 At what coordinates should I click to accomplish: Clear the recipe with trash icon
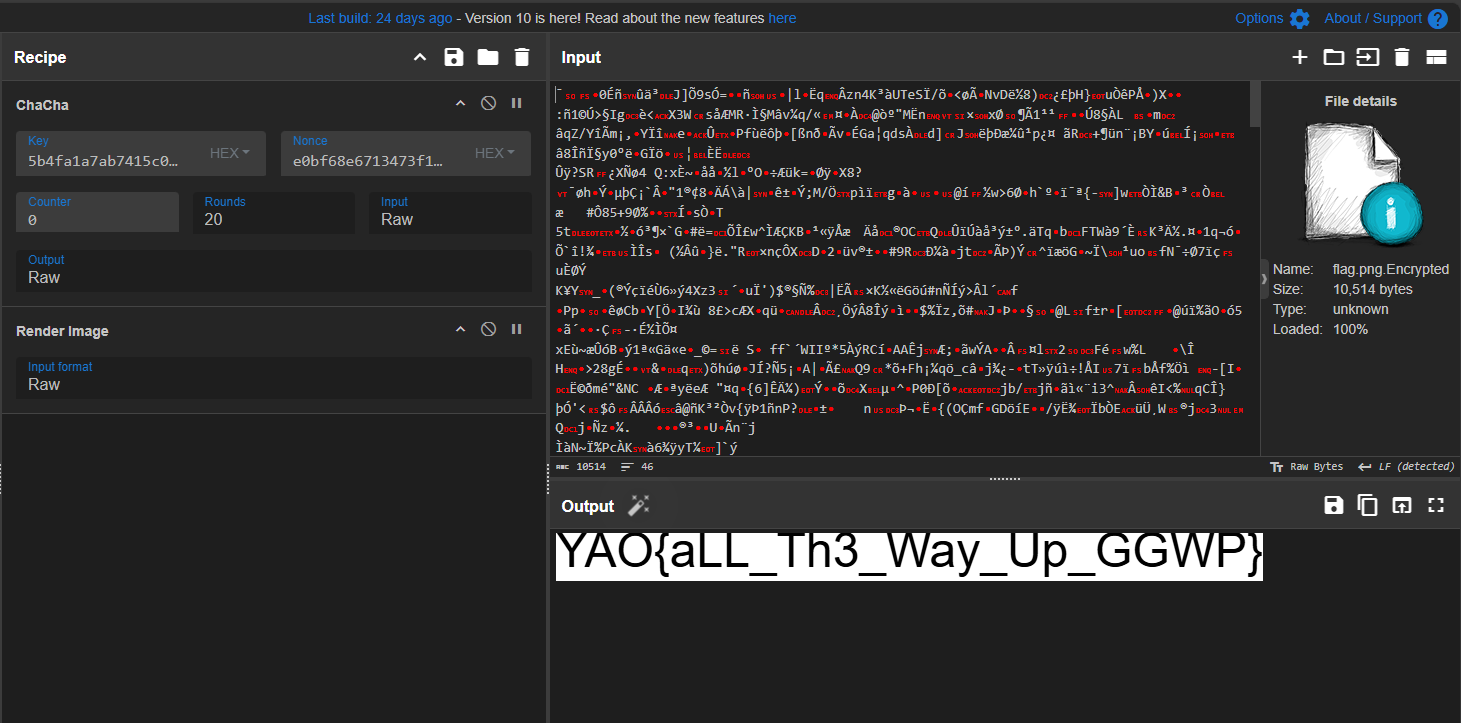521,57
